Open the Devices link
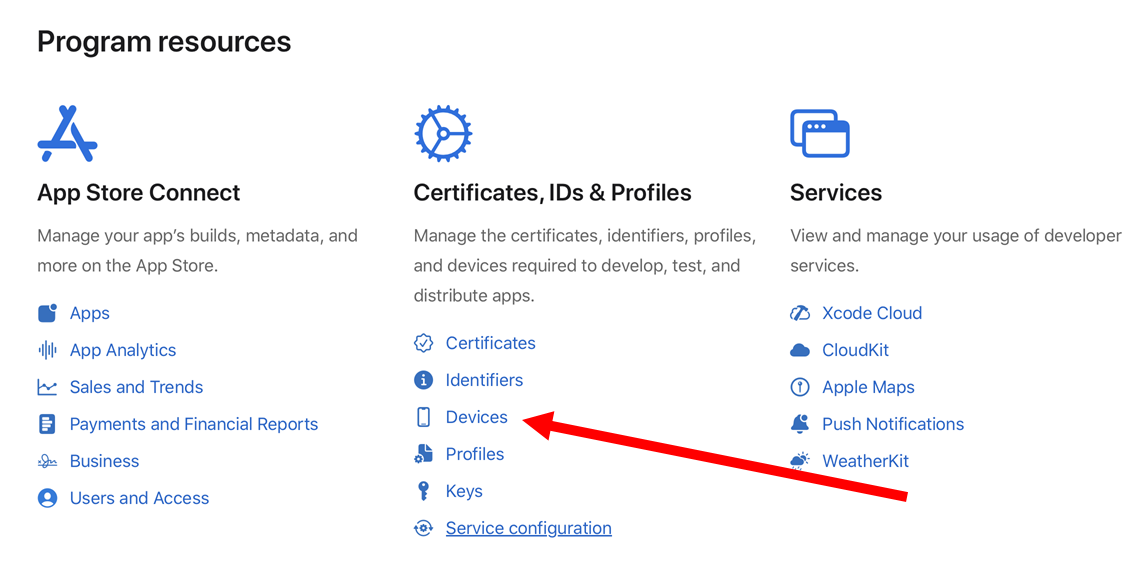Image resolution: width=1126 pixels, height=578 pixels. tap(477, 417)
